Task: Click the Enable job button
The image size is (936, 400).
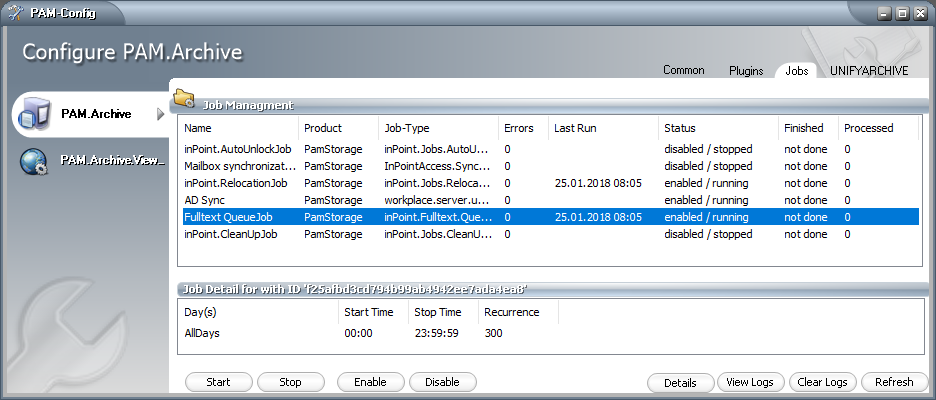Action: coord(370,382)
